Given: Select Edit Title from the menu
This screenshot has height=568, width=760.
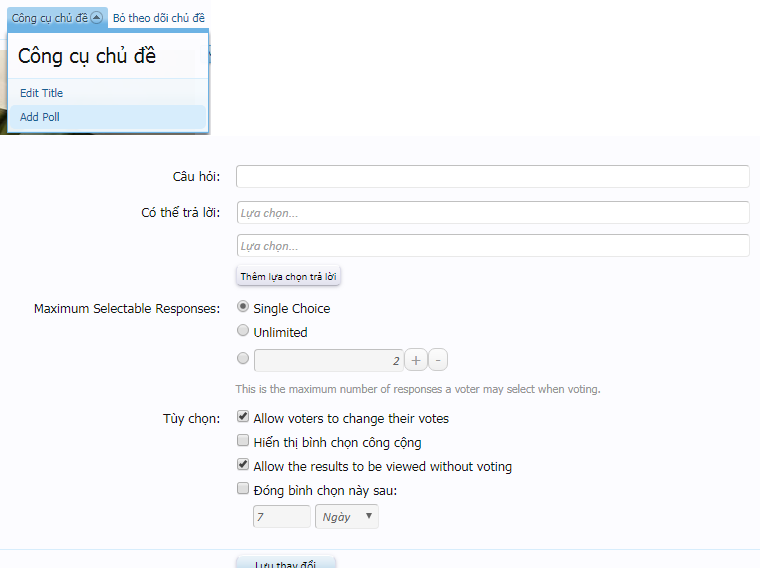Looking at the screenshot, I should (41, 93).
